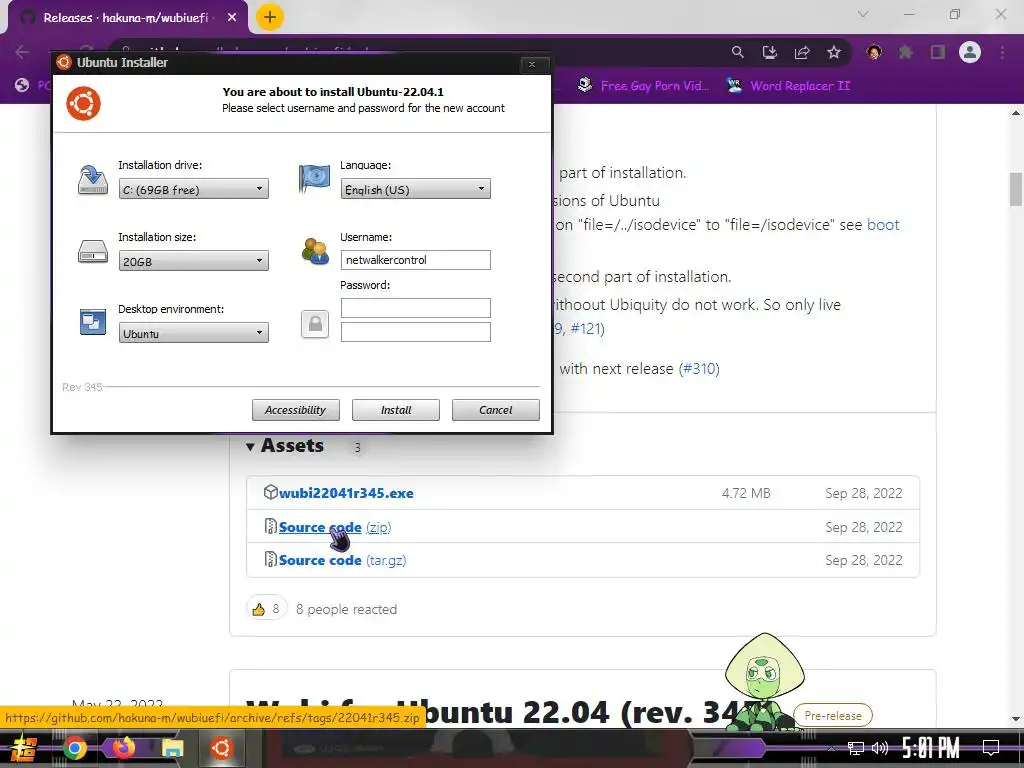
Task: Click the language flag icon
Action: point(314,178)
